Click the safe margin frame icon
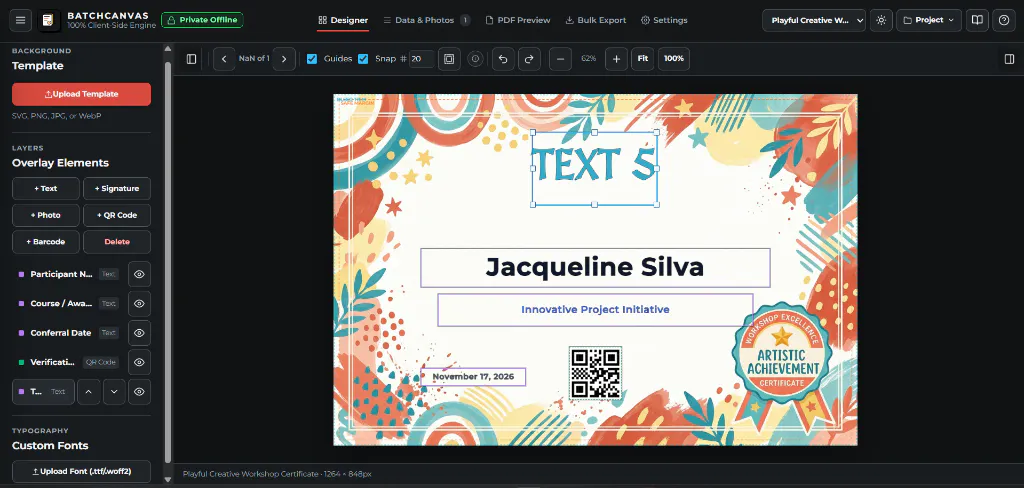The image size is (1024, 488). point(449,59)
